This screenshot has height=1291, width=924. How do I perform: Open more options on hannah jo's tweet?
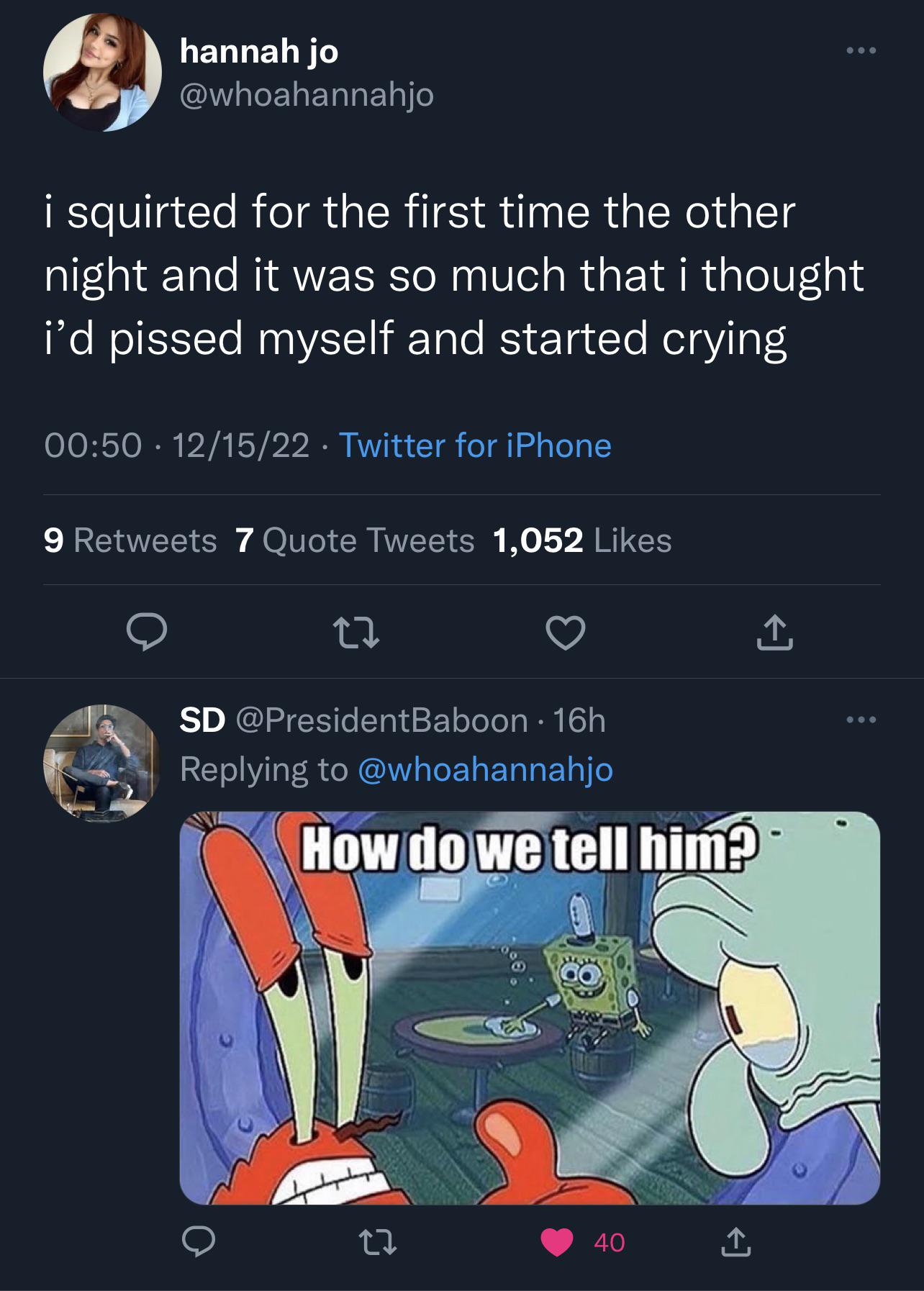[861, 51]
